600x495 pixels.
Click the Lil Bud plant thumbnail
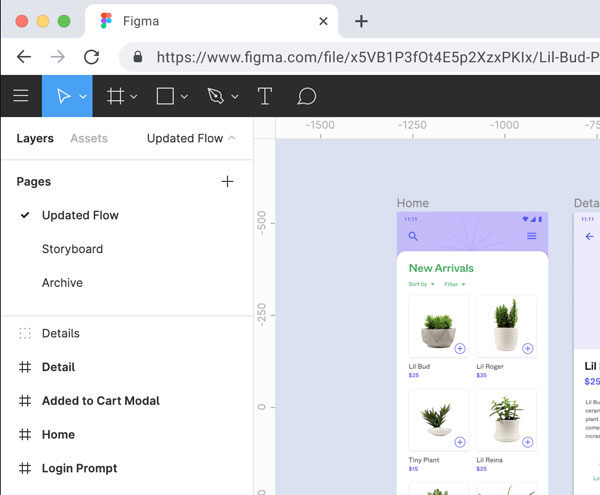(x=438, y=327)
